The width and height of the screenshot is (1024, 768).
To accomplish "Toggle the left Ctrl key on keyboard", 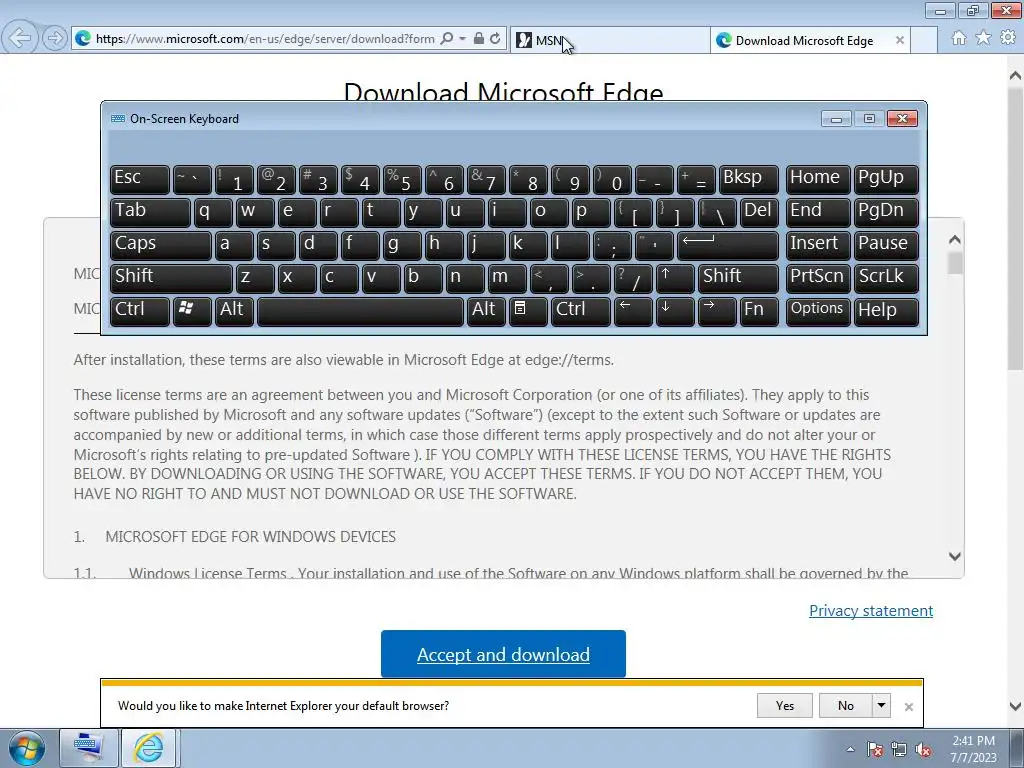I will pyautogui.click(x=139, y=311).
